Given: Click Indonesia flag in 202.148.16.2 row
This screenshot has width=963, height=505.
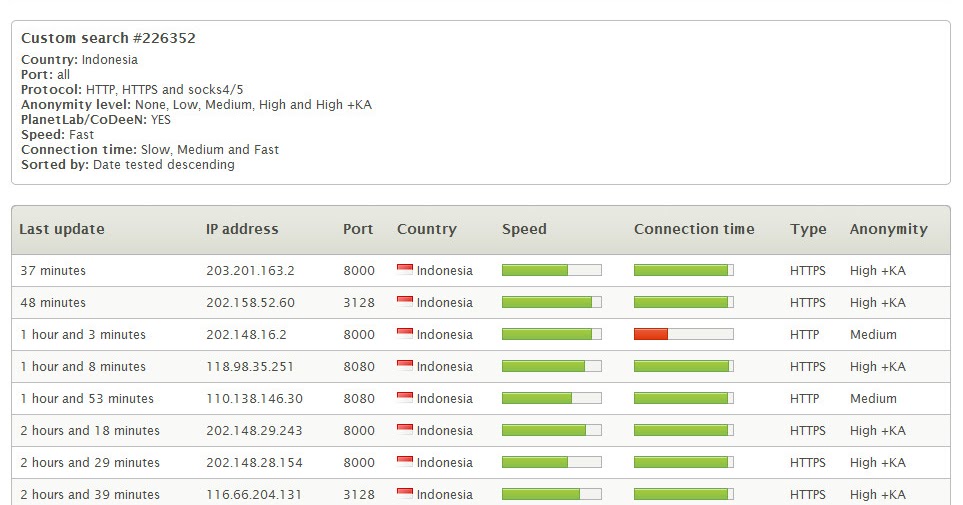Looking at the screenshot, I should pos(405,333).
